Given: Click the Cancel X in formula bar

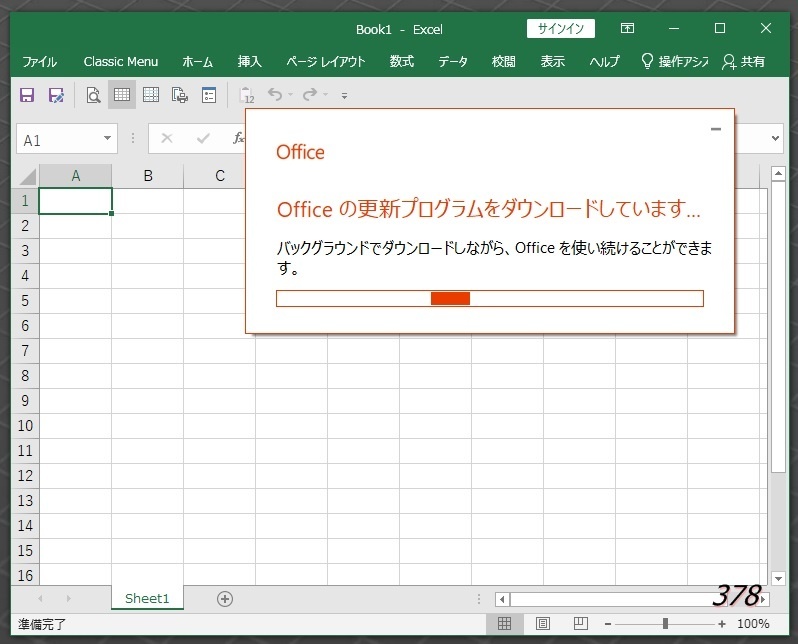Looking at the screenshot, I should tap(167, 138).
